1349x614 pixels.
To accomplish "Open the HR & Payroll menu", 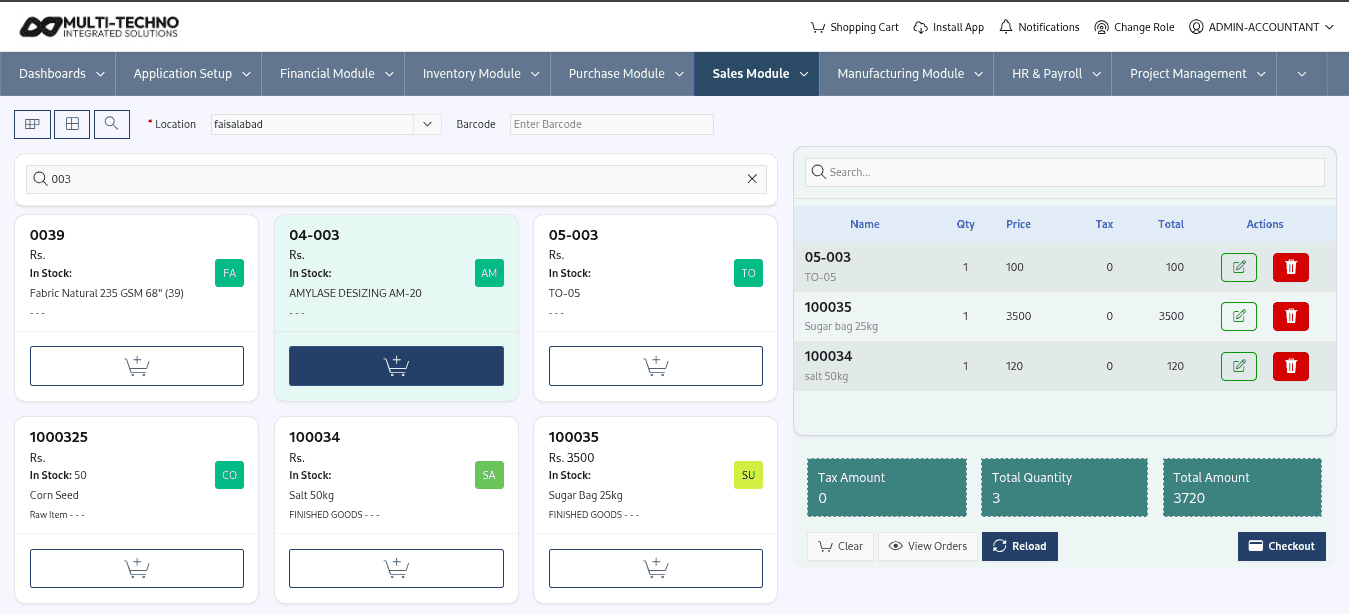I will tap(1054, 74).
